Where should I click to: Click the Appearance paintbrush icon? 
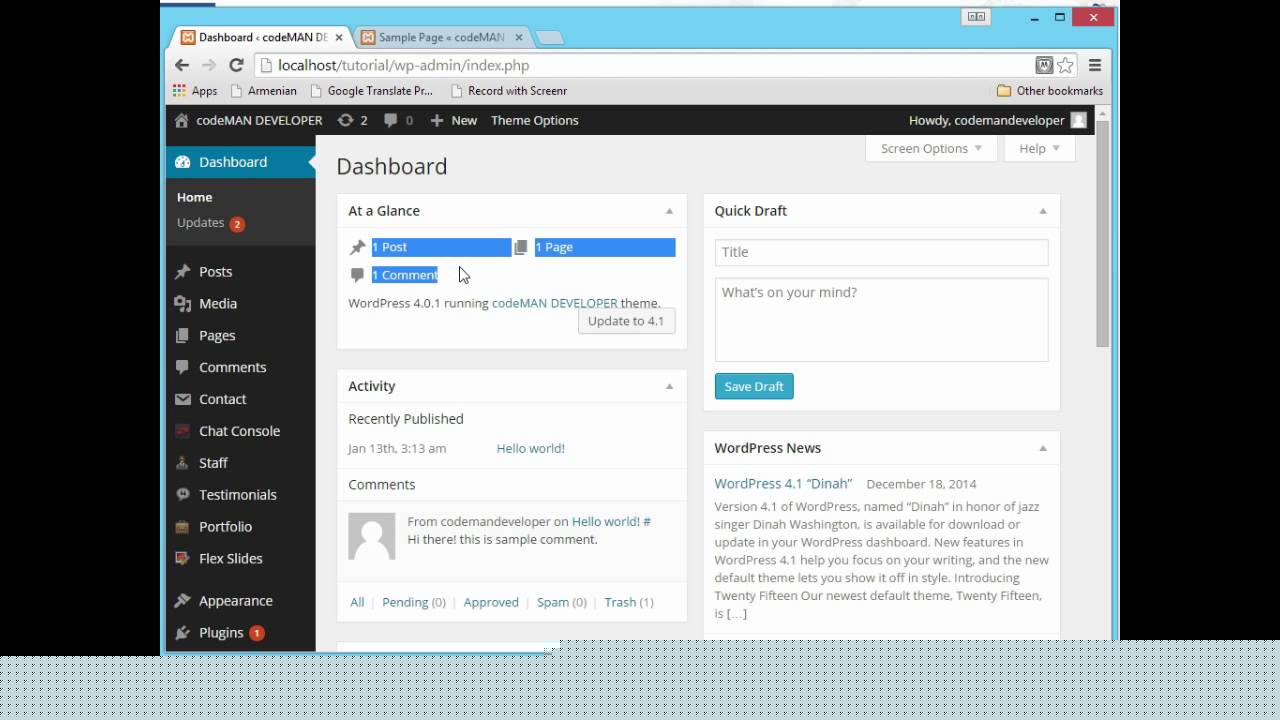[x=182, y=601]
